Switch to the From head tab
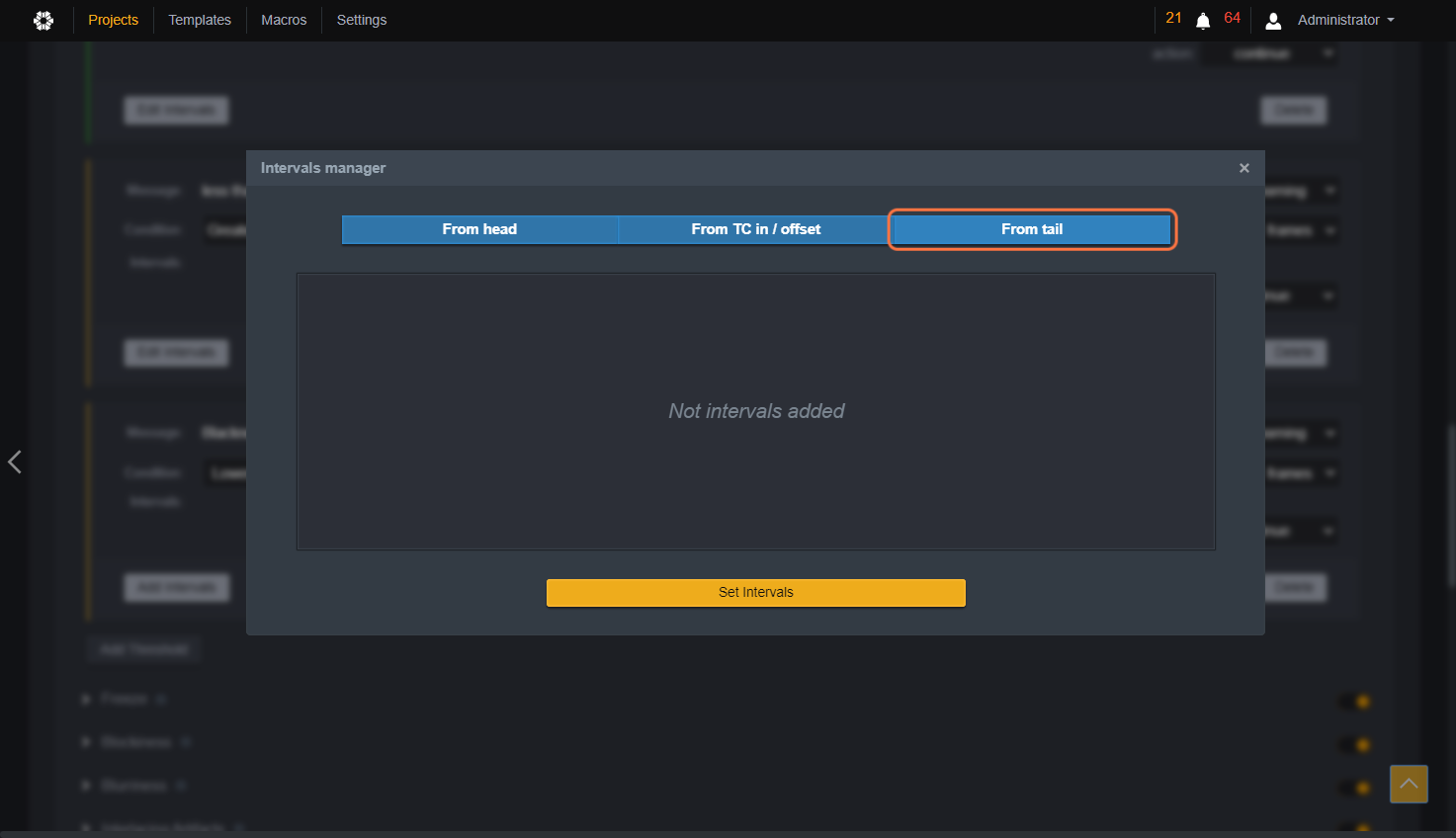 [479, 229]
